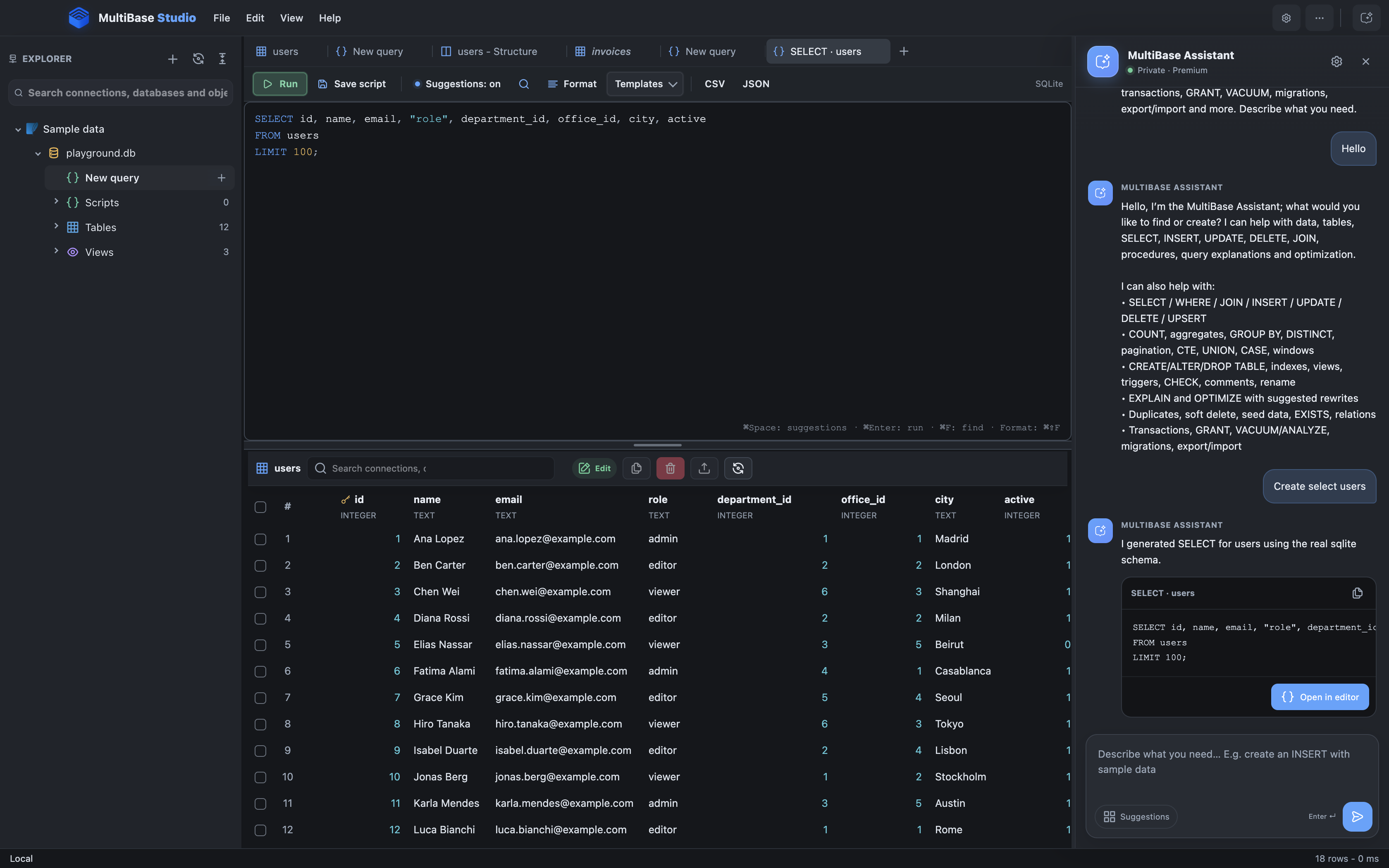The image size is (1389, 868).
Task: Click the MultiBase Assistant avatar icon
Action: (x=1103, y=62)
